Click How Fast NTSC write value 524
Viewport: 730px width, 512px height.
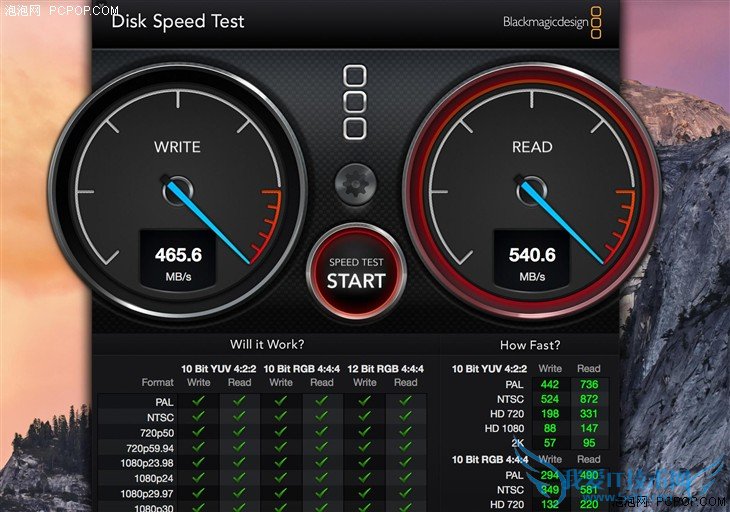[x=550, y=399]
